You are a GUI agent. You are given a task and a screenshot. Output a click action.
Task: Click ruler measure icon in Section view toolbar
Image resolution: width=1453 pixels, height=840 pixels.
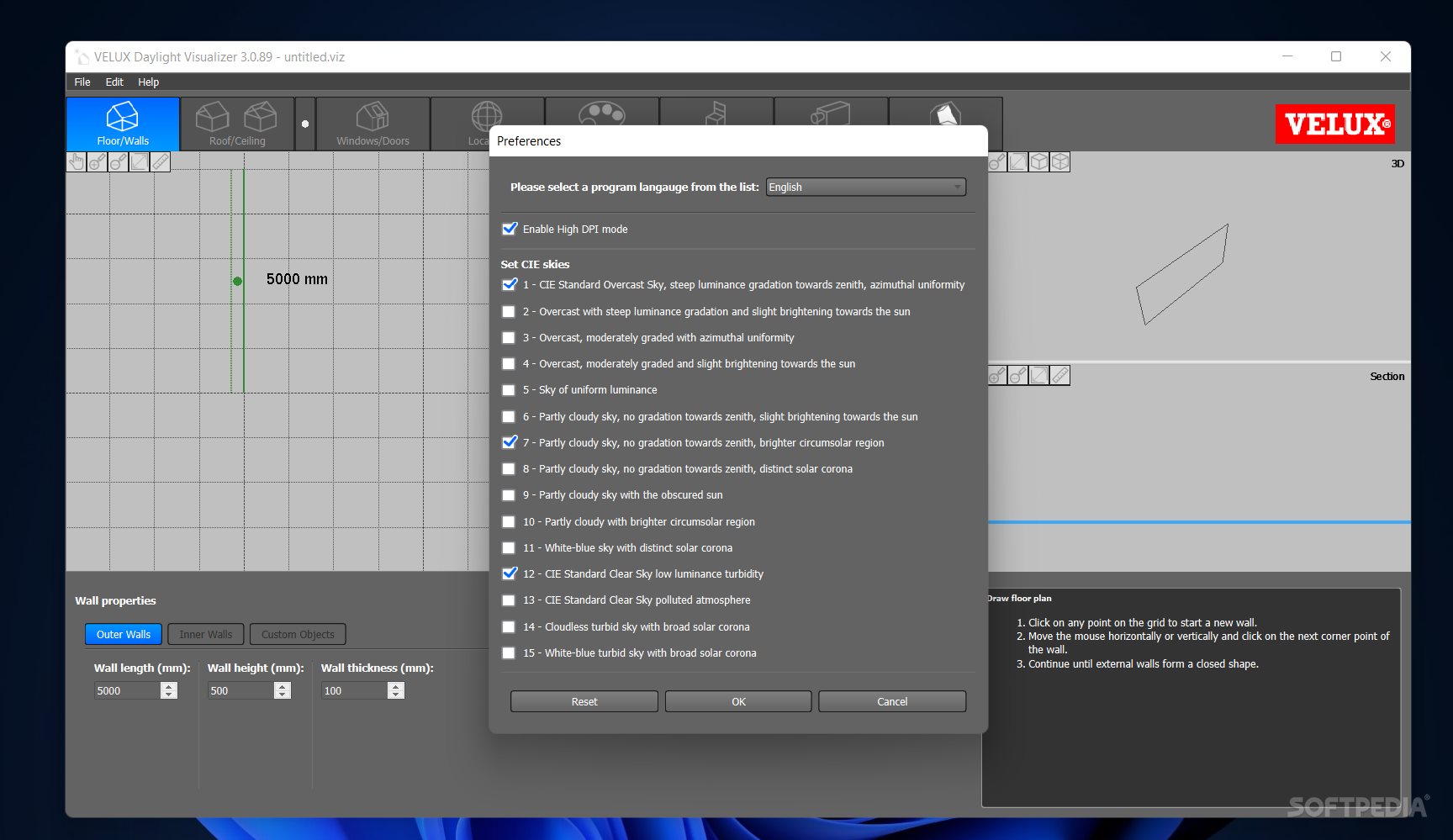1060,375
